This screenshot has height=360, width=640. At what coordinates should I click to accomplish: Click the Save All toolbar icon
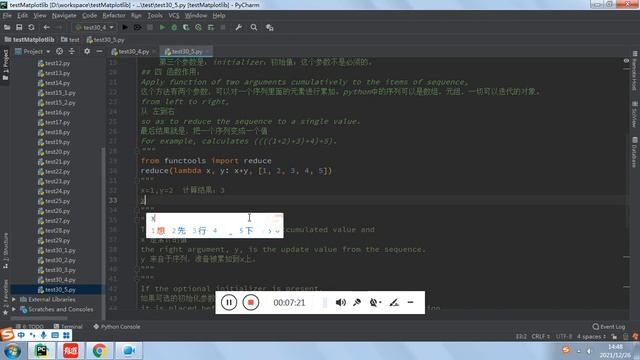[19, 27]
